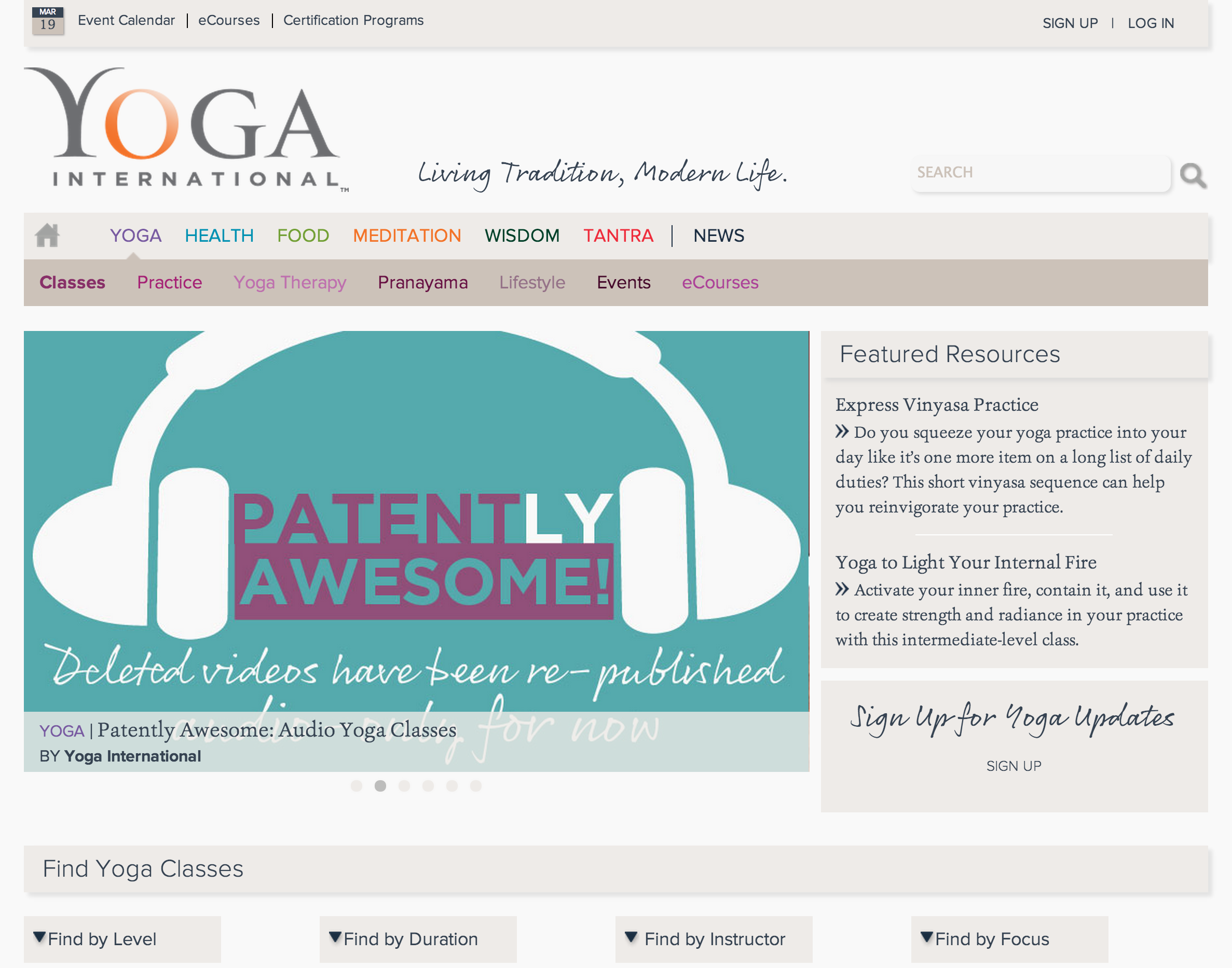Viewport: 1232px width, 968px height.
Task: Click arrows icon under Yoga to Light Your Internal Fire
Action: 842,589
